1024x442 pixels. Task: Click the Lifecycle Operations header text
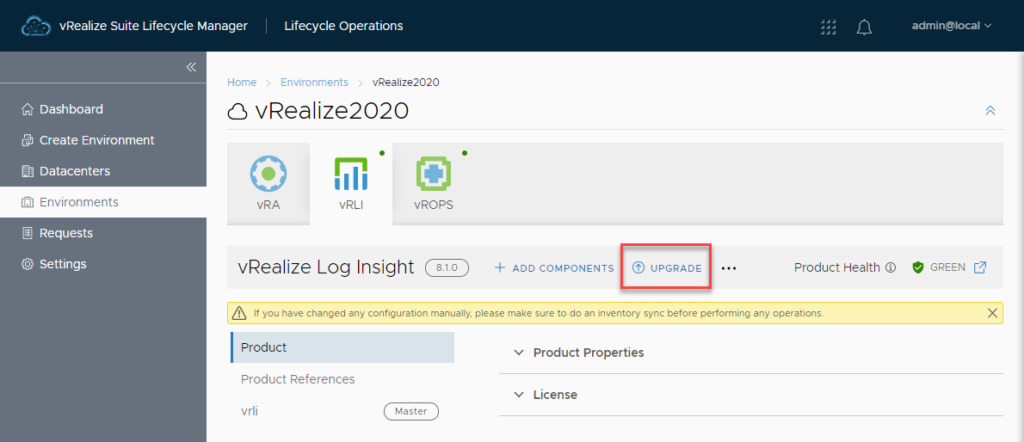[344, 26]
